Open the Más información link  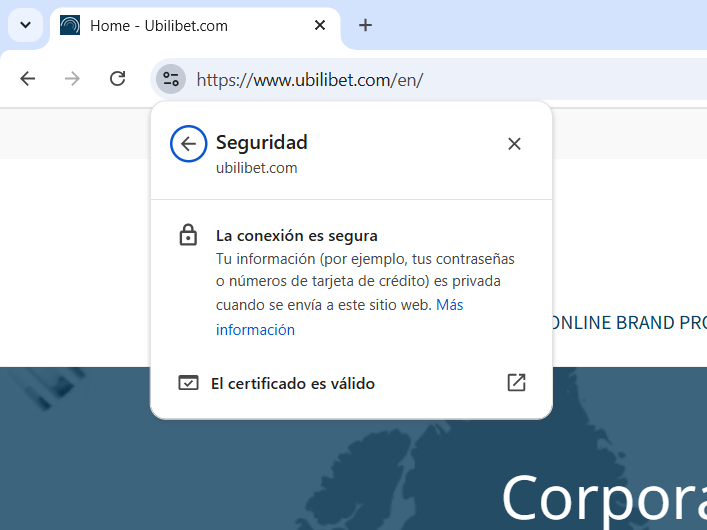pyautogui.click(x=339, y=317)
